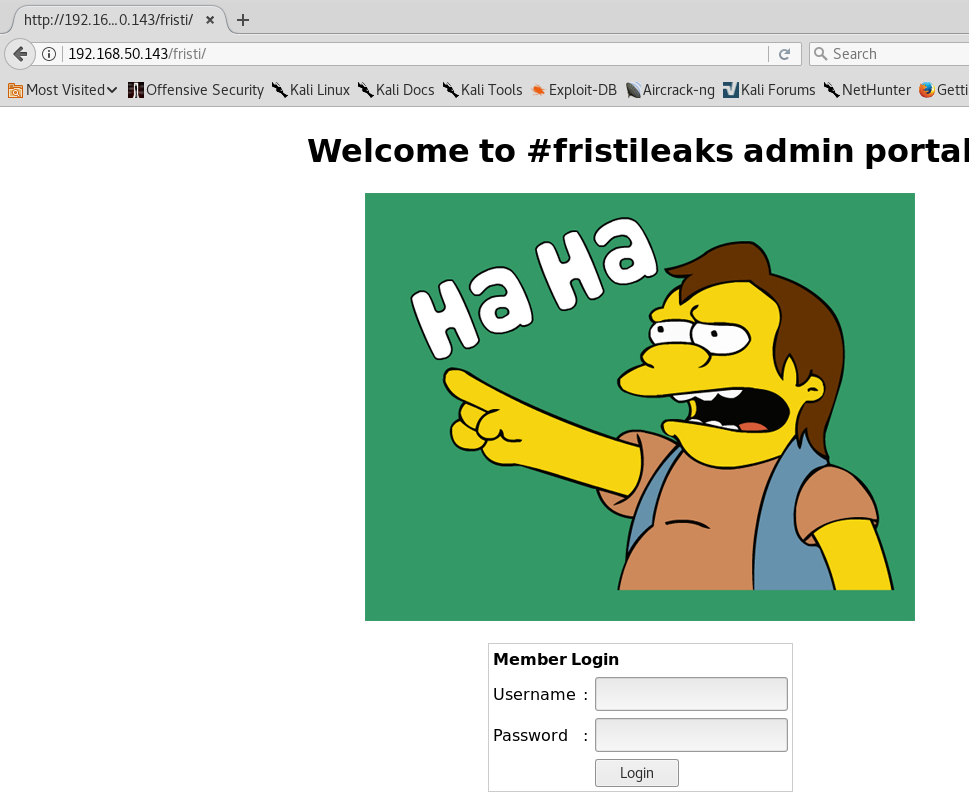Image resolution: width=969 pixels, height=799 pixels.
Task: Open the NetHunter bookmark
Action: (868, 90)
